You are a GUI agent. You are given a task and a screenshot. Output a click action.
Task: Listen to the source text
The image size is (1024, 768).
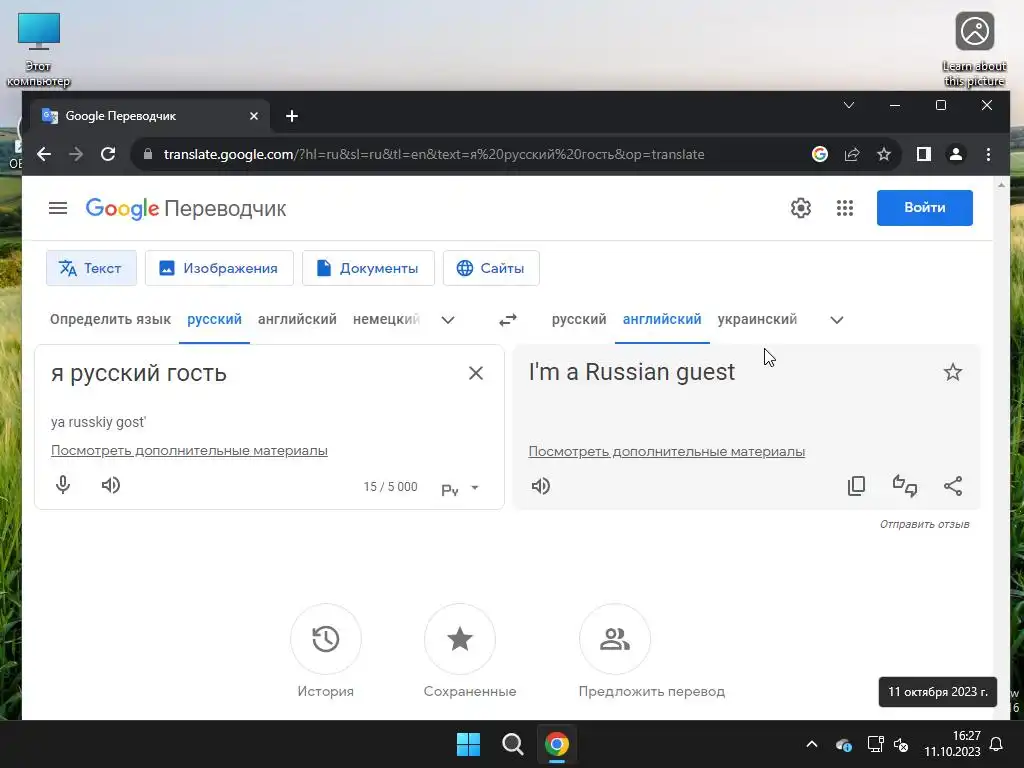pyautogui.click(x=111, y=485)
